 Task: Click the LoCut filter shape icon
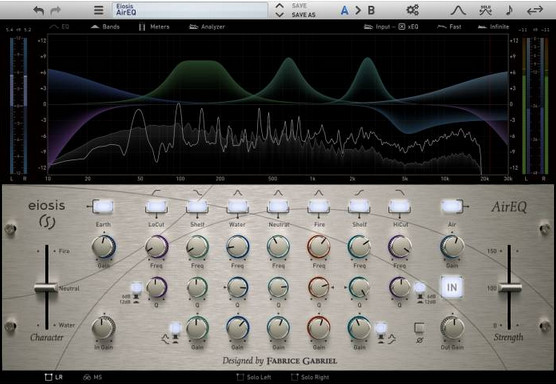click(x=156, y=193)
